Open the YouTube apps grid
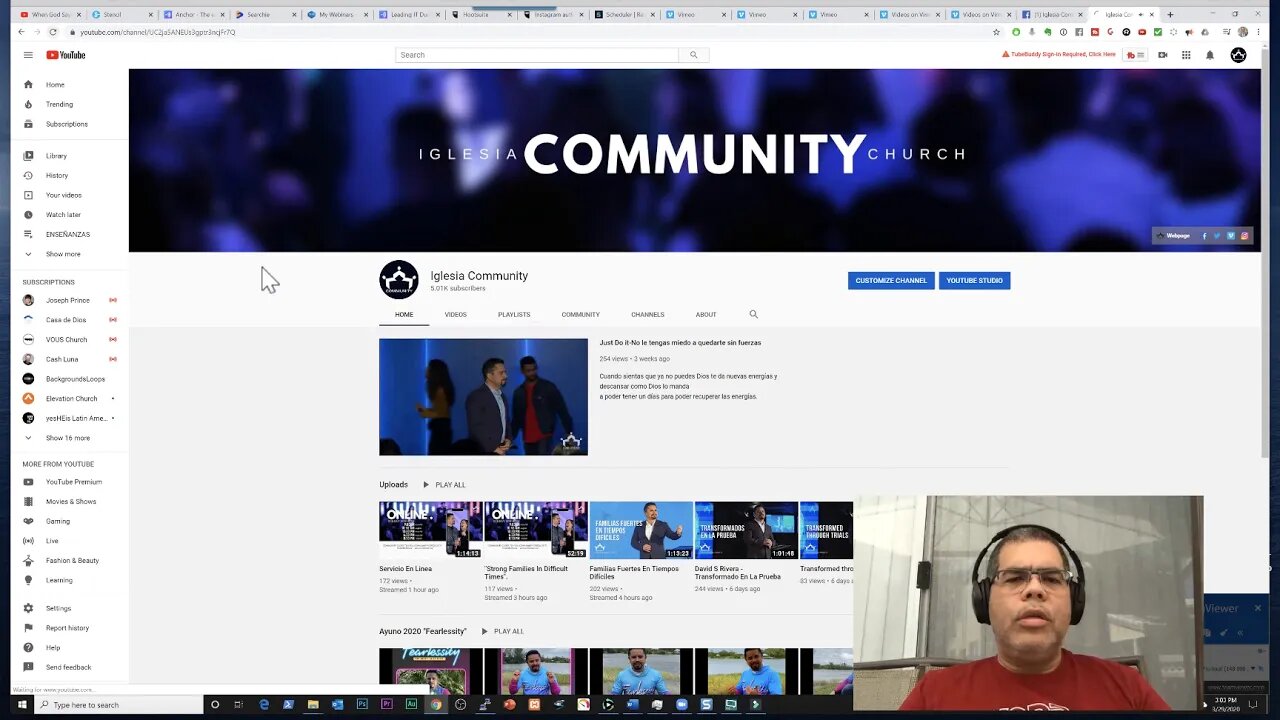 (1186, 55)
